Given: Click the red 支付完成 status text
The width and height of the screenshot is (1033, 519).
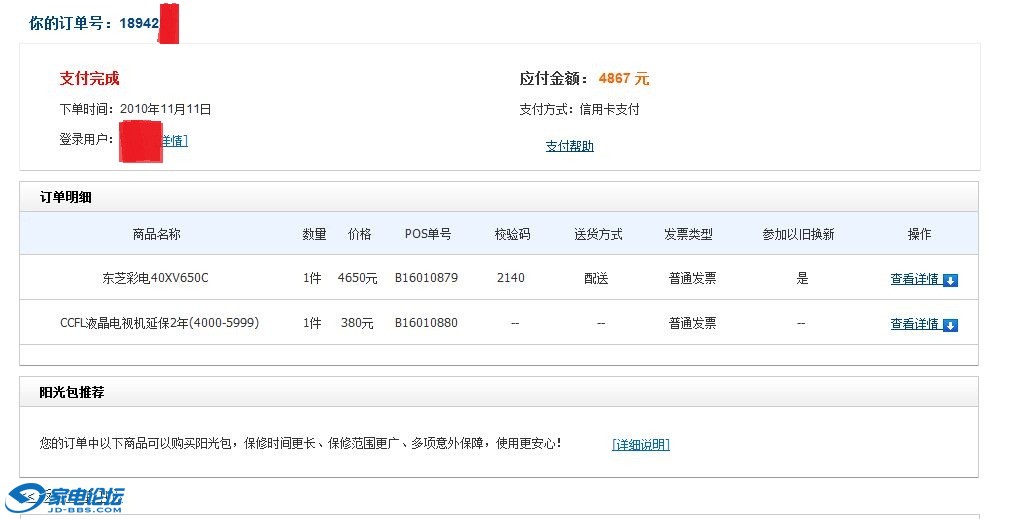Looking at the screenshot, I should point(89,78).
